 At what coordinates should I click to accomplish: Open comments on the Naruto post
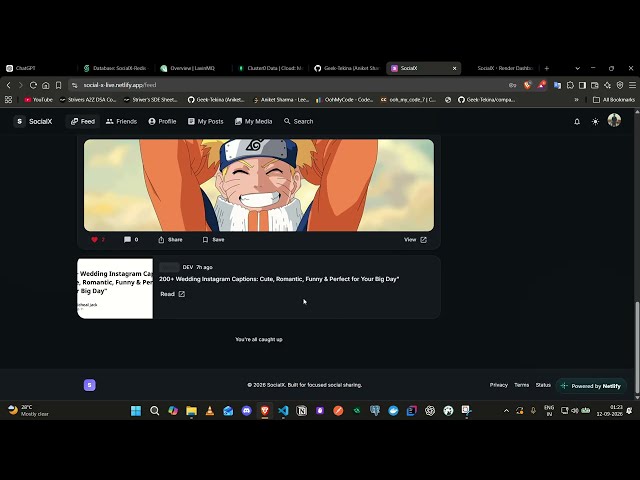coord(131,240)
